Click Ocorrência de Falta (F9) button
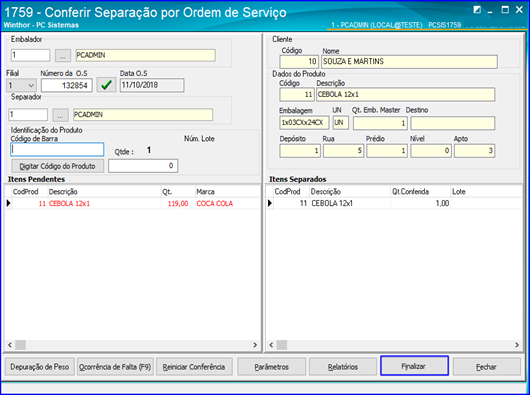 click(115, 367)
